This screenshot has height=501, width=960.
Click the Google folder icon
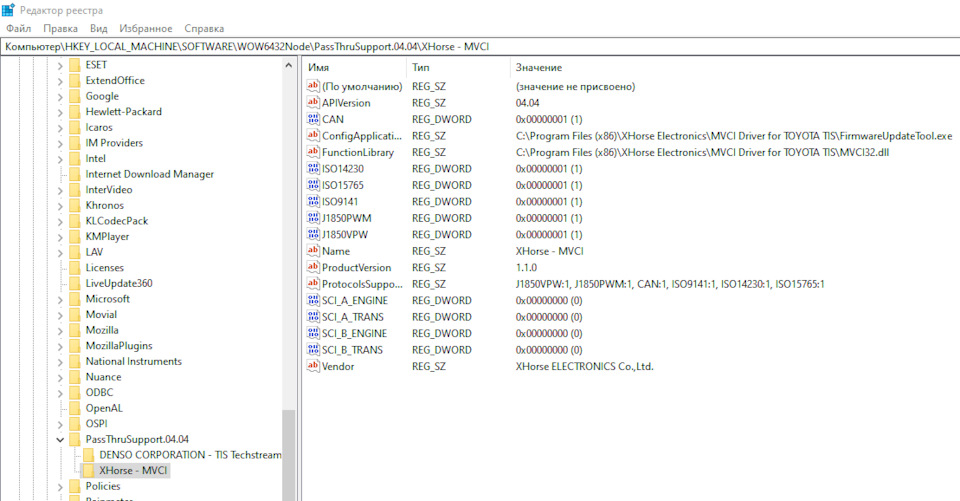pos(75,96)
